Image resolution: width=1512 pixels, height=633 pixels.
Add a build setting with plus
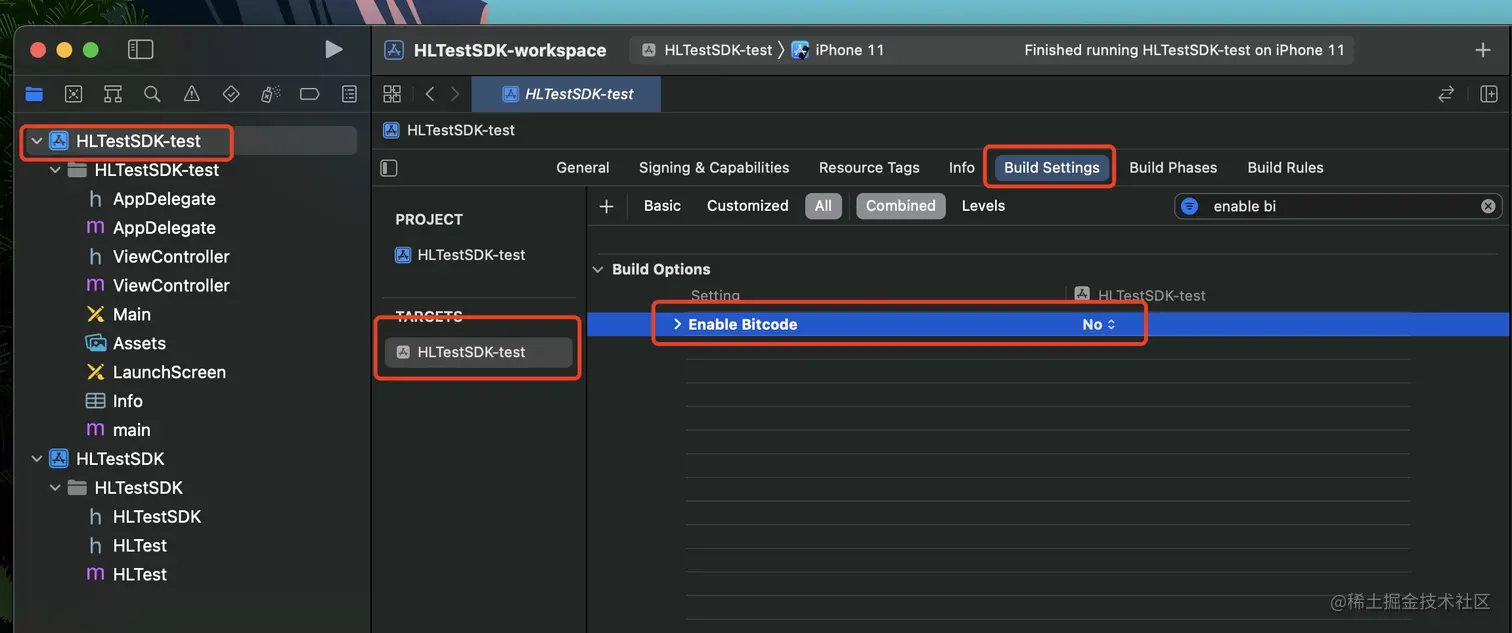point(606,206)
